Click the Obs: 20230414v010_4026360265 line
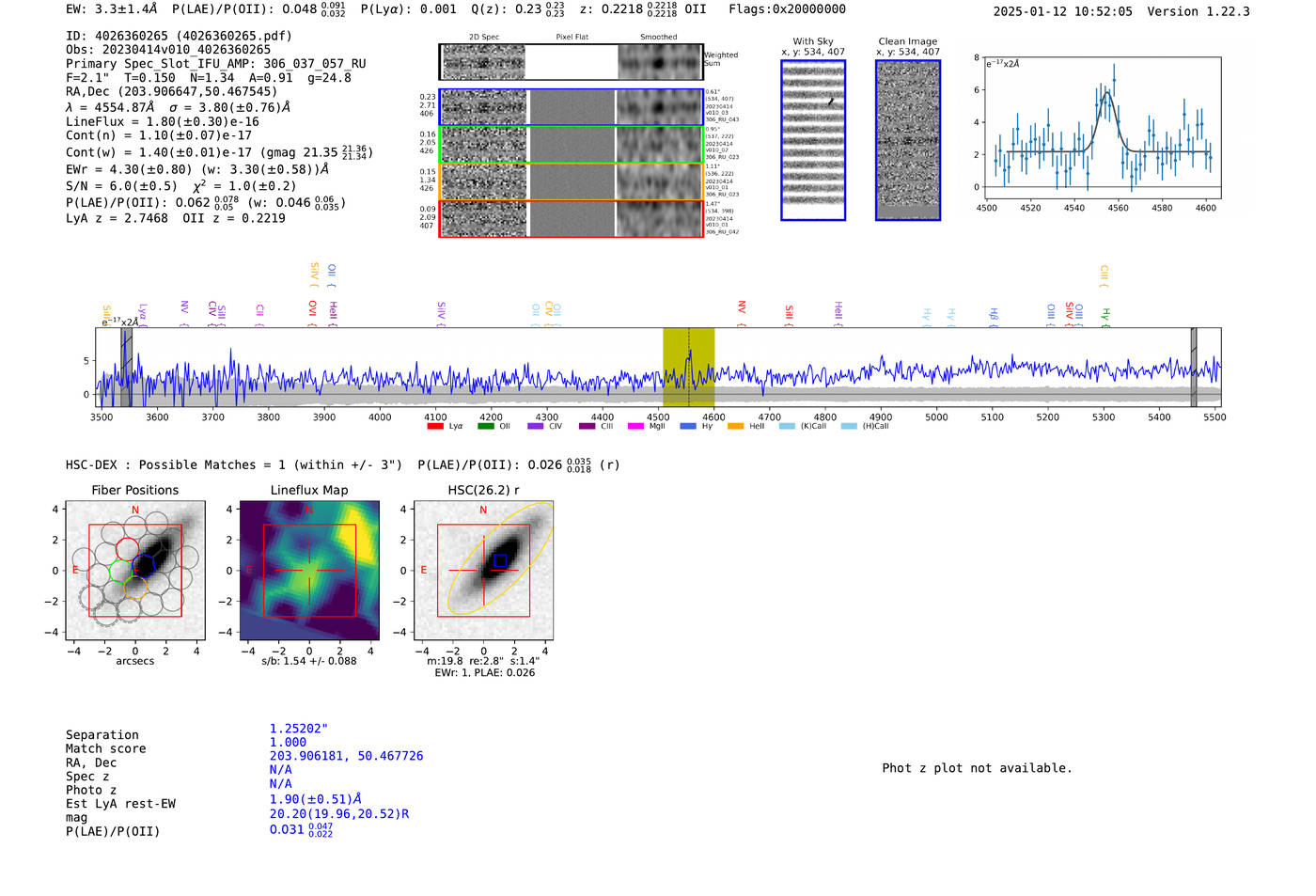This screenshot has width=1316, height=896. pos(168,50)
